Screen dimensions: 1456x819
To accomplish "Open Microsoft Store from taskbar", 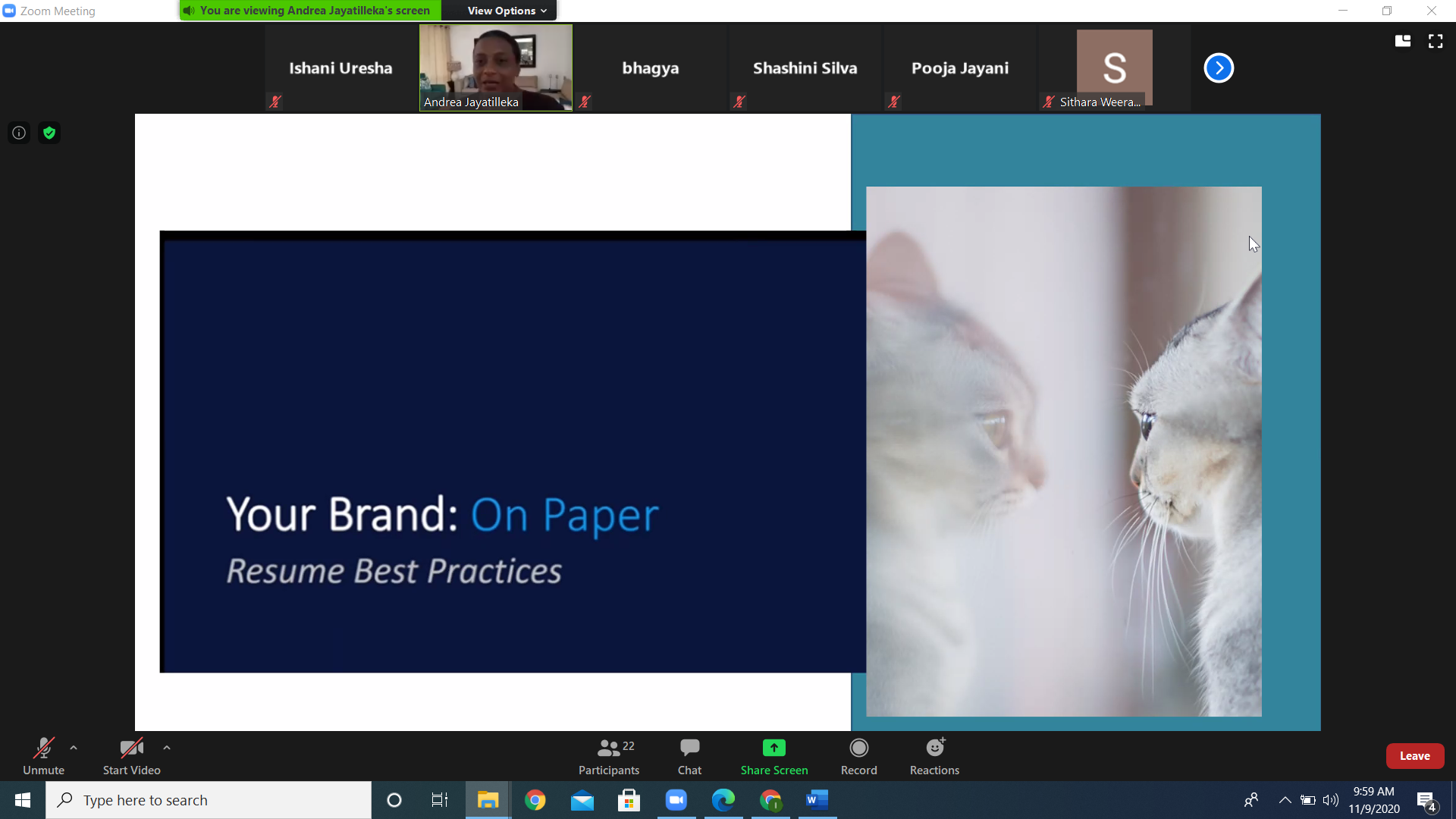I will point(629,800).
